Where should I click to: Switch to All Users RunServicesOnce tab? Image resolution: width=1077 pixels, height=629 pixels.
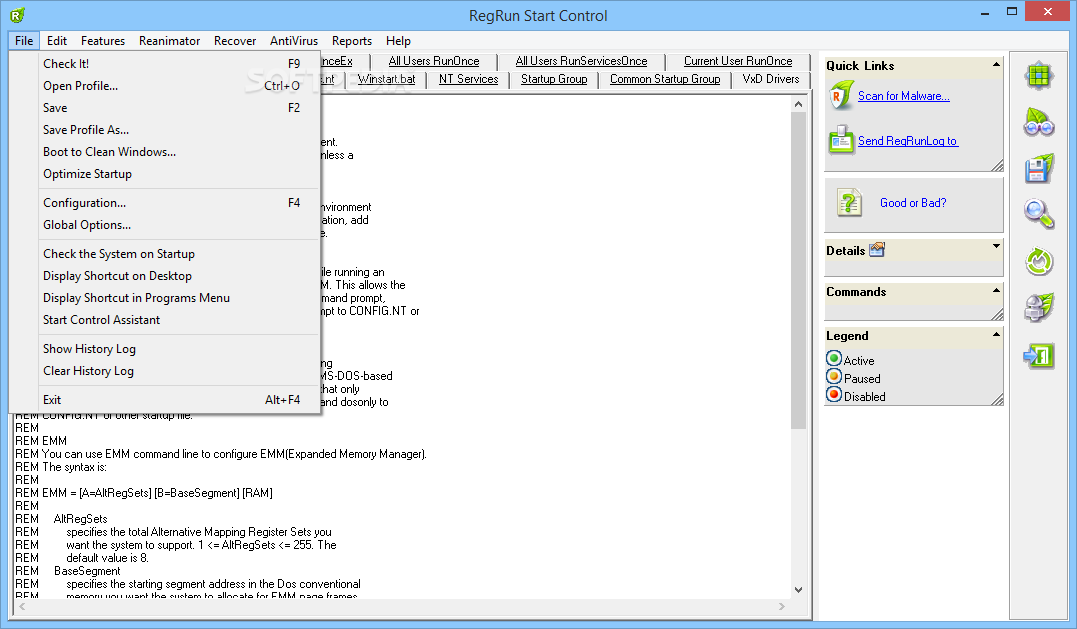[x=581, y=61]
